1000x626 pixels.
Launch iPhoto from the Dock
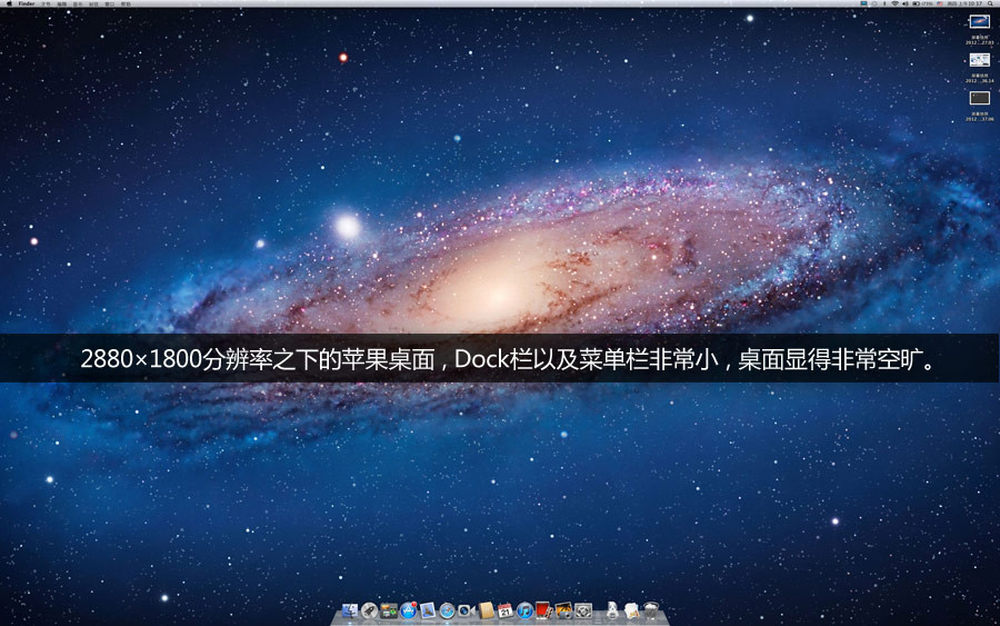pos(564,611)
